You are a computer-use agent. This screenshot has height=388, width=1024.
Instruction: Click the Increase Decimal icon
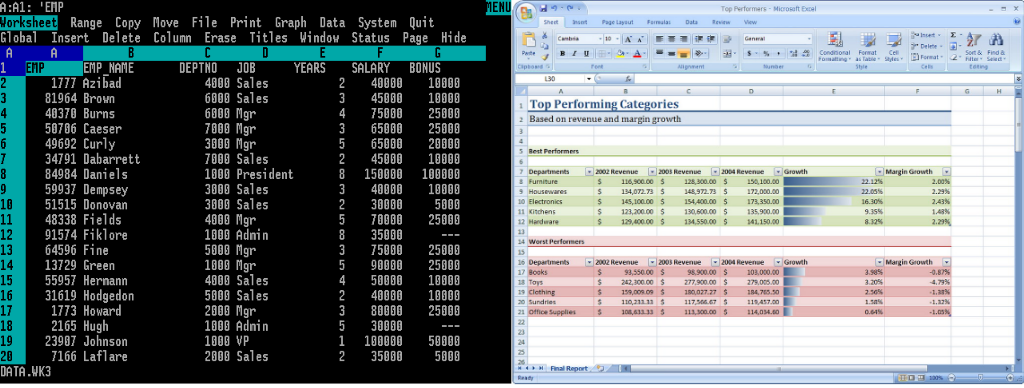click(793, 54)
